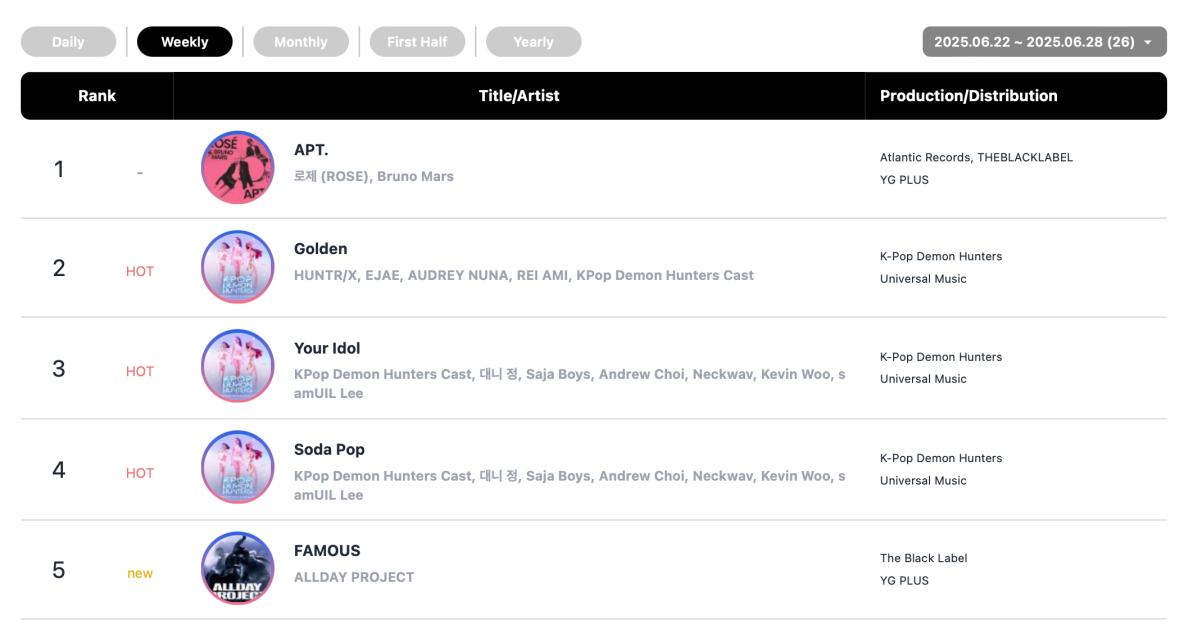Open the song title Golden
This screenshot has height=624, width=1193.
320,249
